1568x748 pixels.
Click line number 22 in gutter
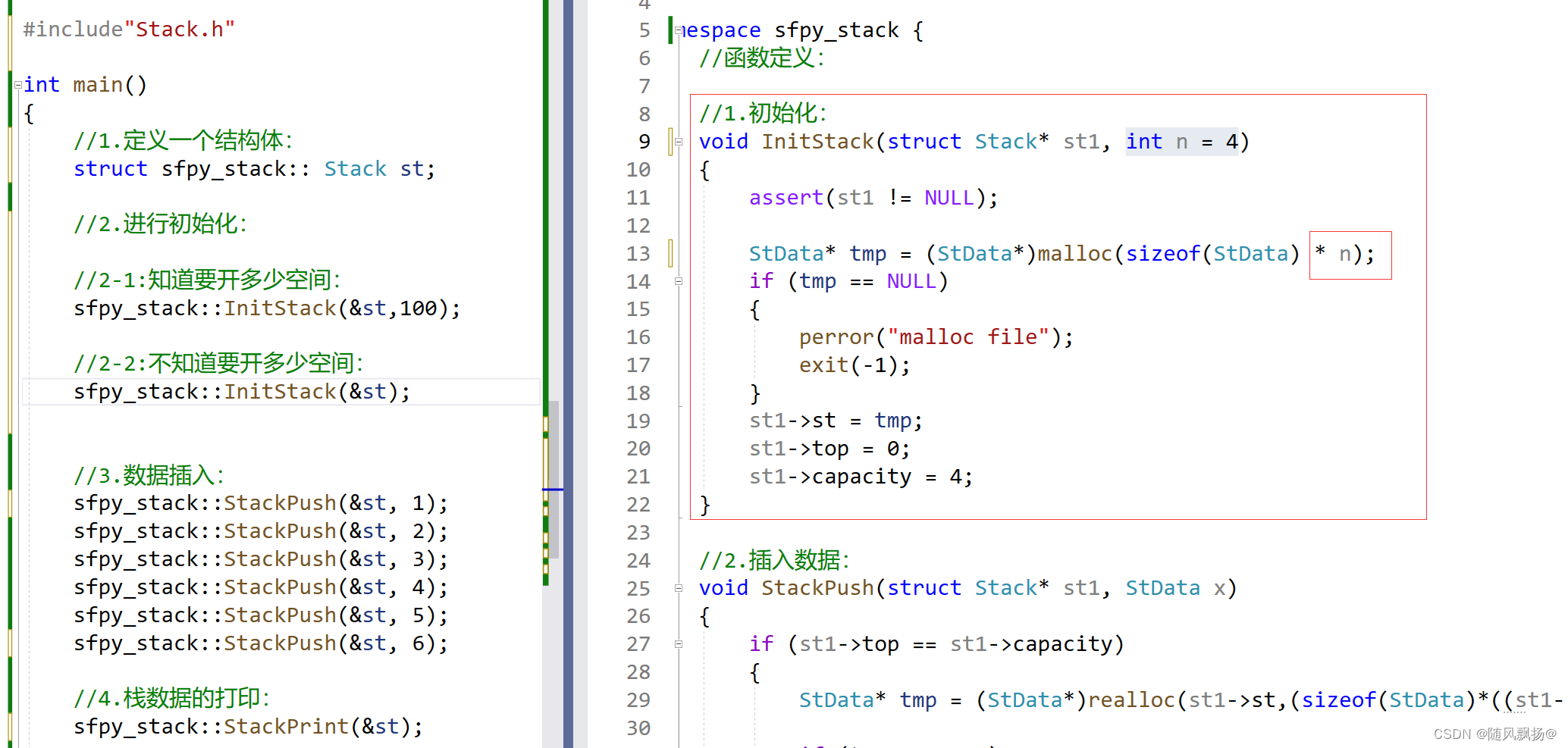coord(638,505)
